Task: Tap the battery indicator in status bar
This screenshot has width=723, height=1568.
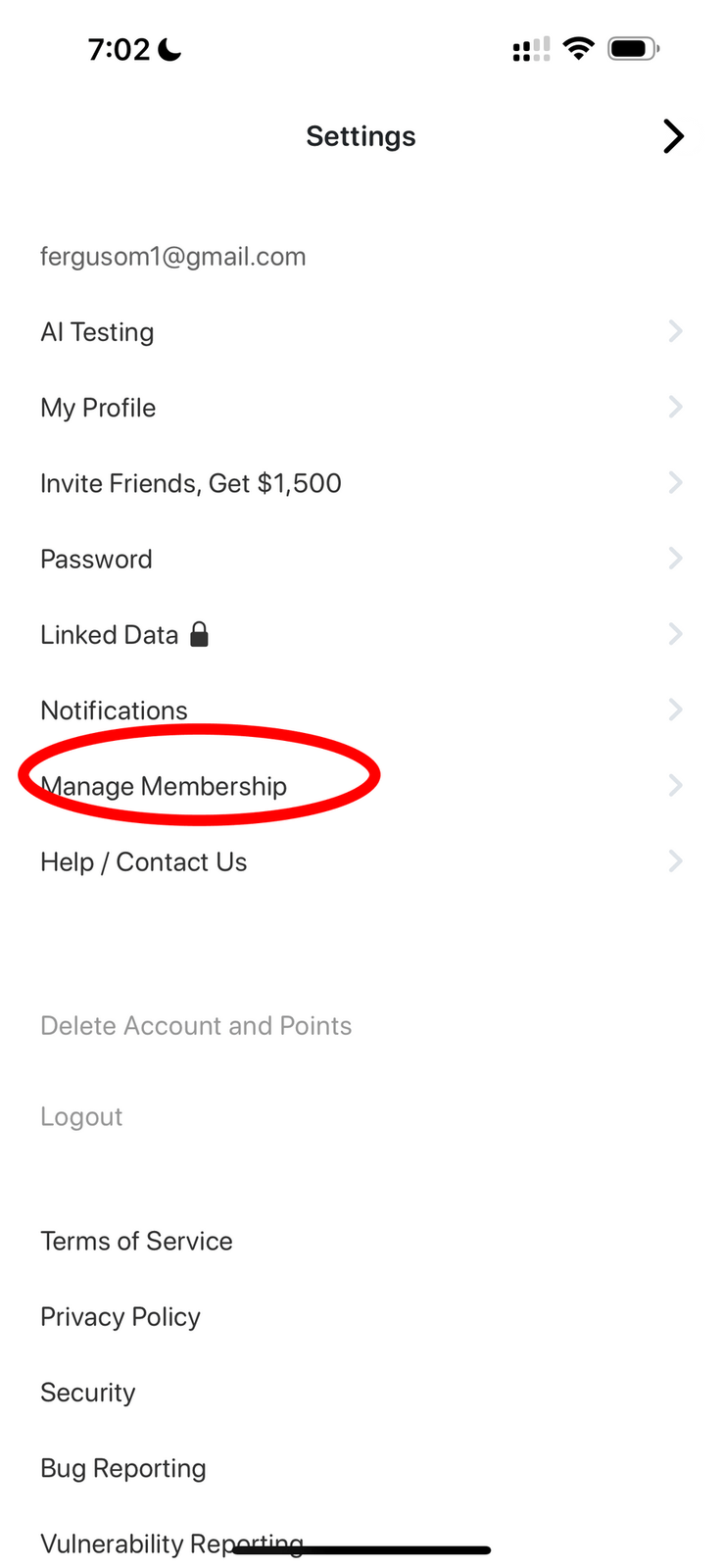Action: (x=634, y=48)
